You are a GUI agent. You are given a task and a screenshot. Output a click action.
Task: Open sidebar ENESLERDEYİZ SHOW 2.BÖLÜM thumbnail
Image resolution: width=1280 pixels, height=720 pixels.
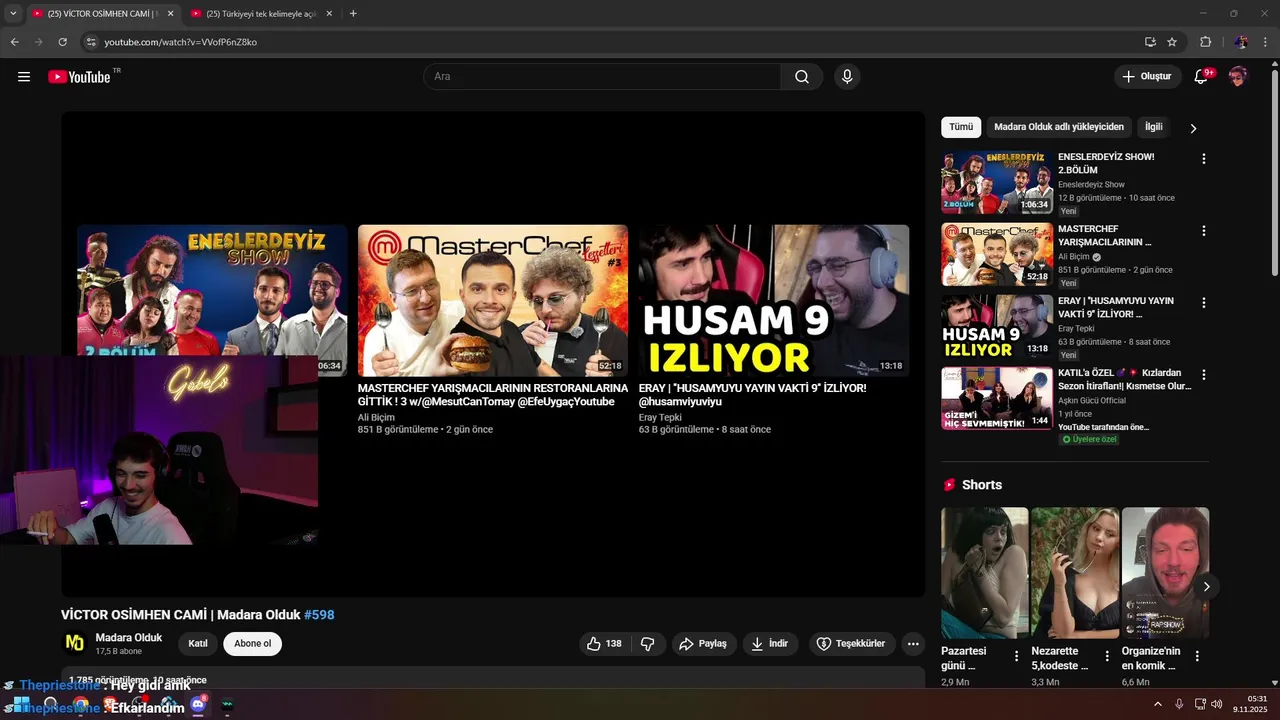[x=997, y=182]
